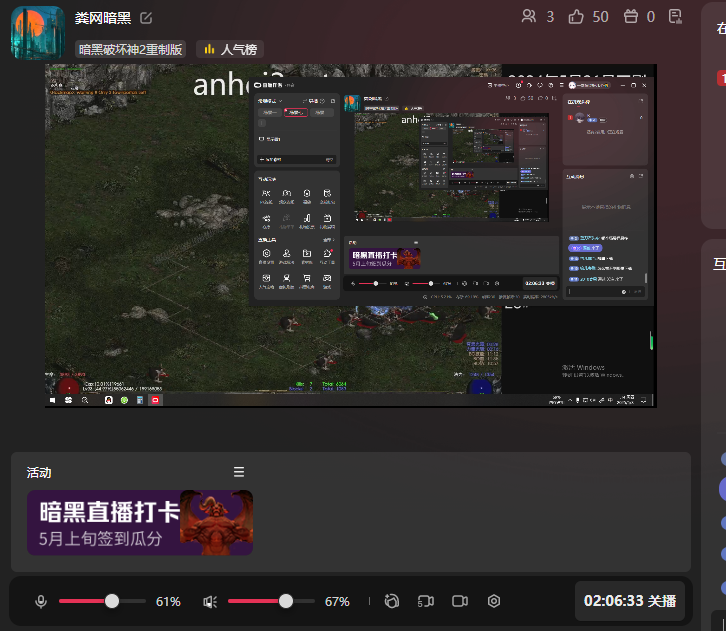This screenshot has height=631, width=726.
Task: Click the viewer count number 3
Action: 550,17
